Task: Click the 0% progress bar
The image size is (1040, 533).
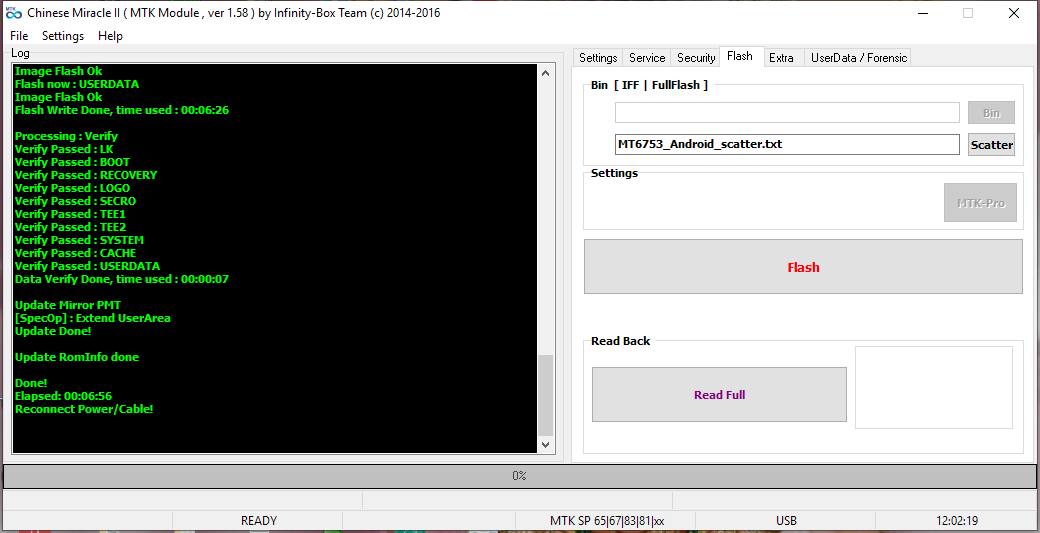Action: tap(519, 476)
